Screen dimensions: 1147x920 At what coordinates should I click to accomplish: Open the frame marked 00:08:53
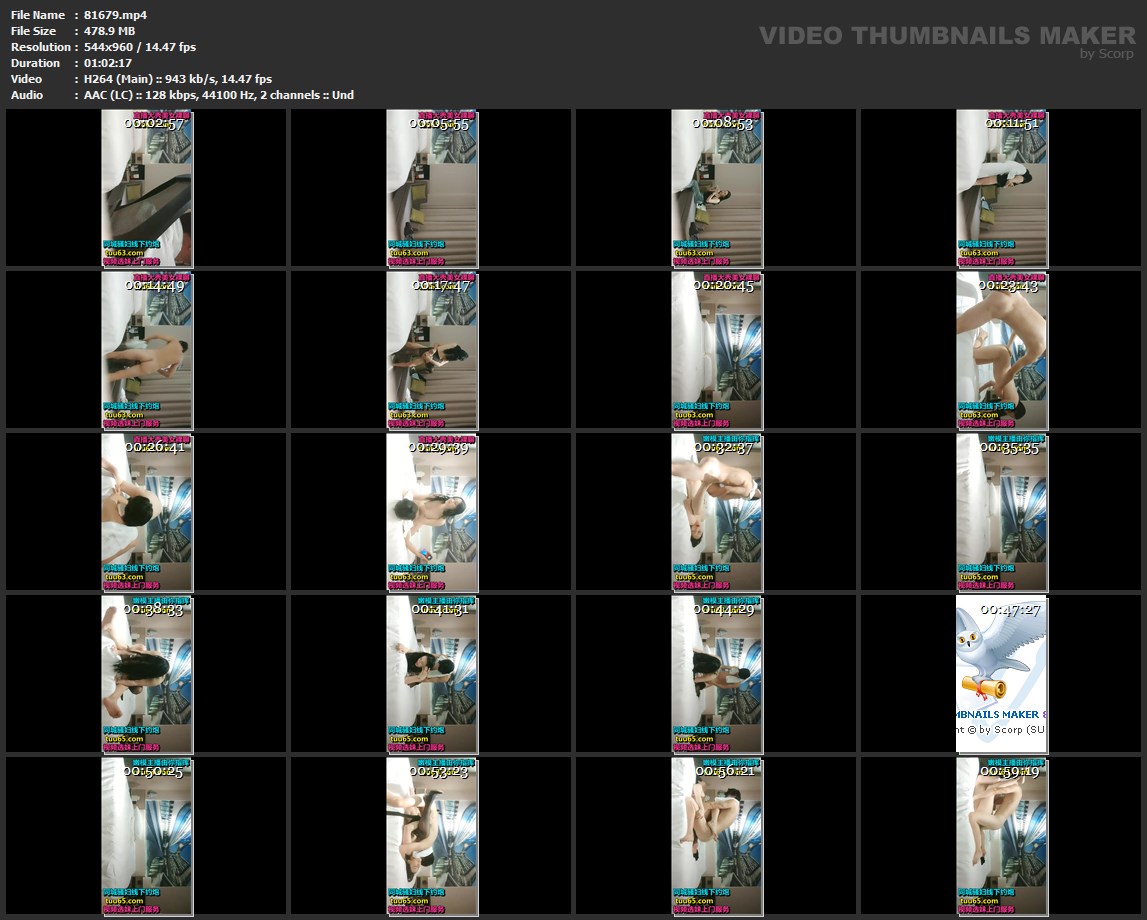(x=716, y=188)
